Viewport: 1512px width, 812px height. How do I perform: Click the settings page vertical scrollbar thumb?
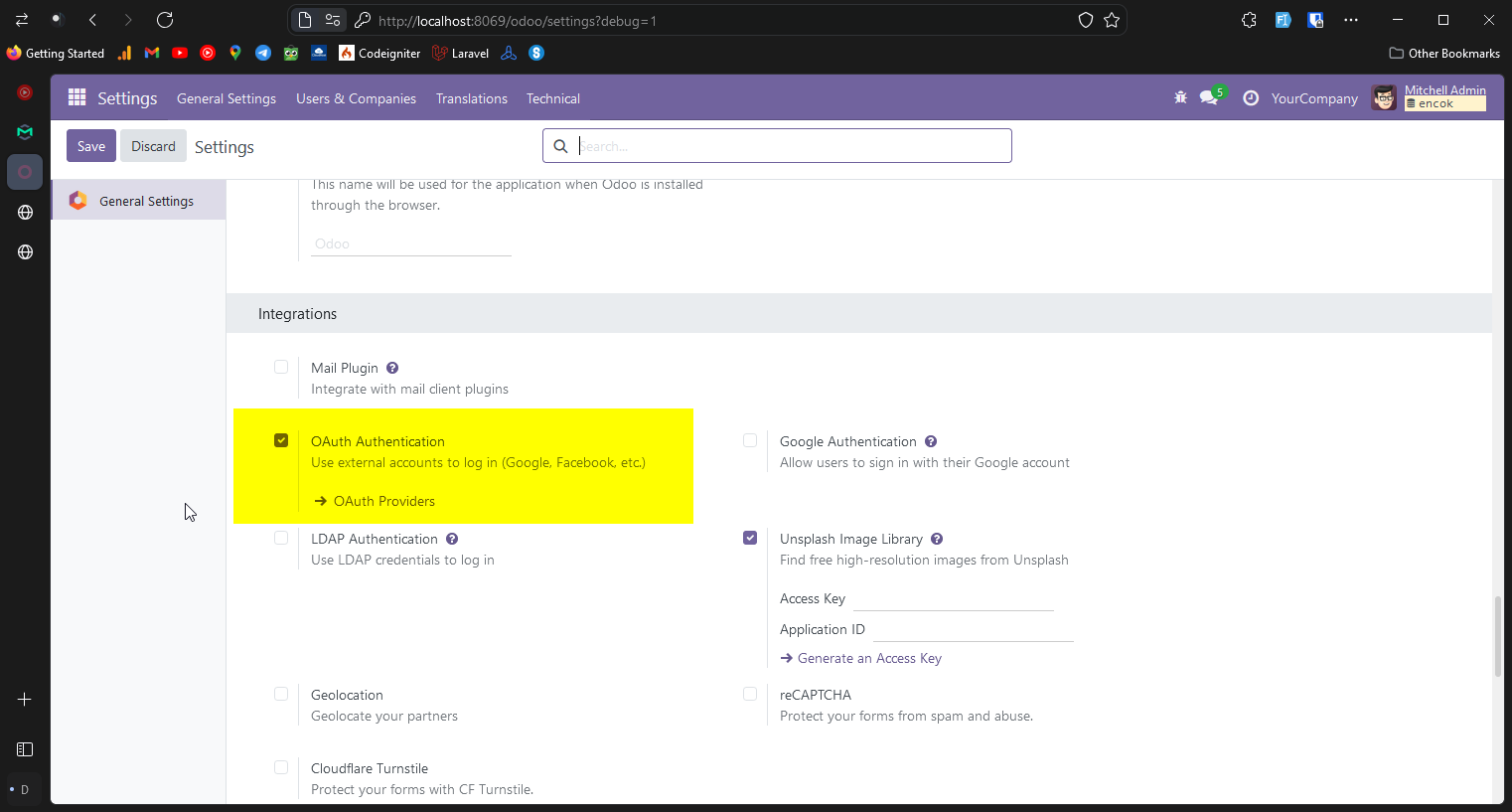pos(1498,636)
